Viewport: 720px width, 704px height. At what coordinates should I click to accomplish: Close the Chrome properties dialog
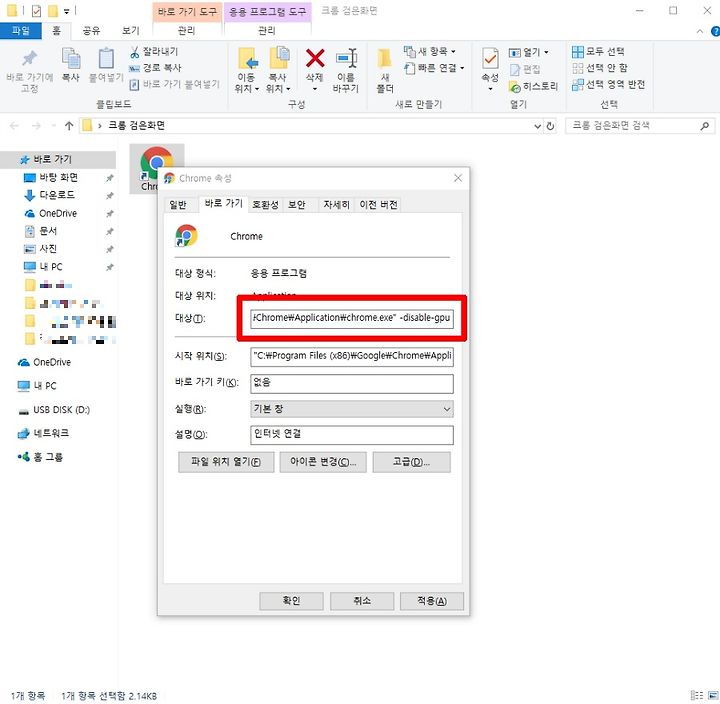(458, 178)
